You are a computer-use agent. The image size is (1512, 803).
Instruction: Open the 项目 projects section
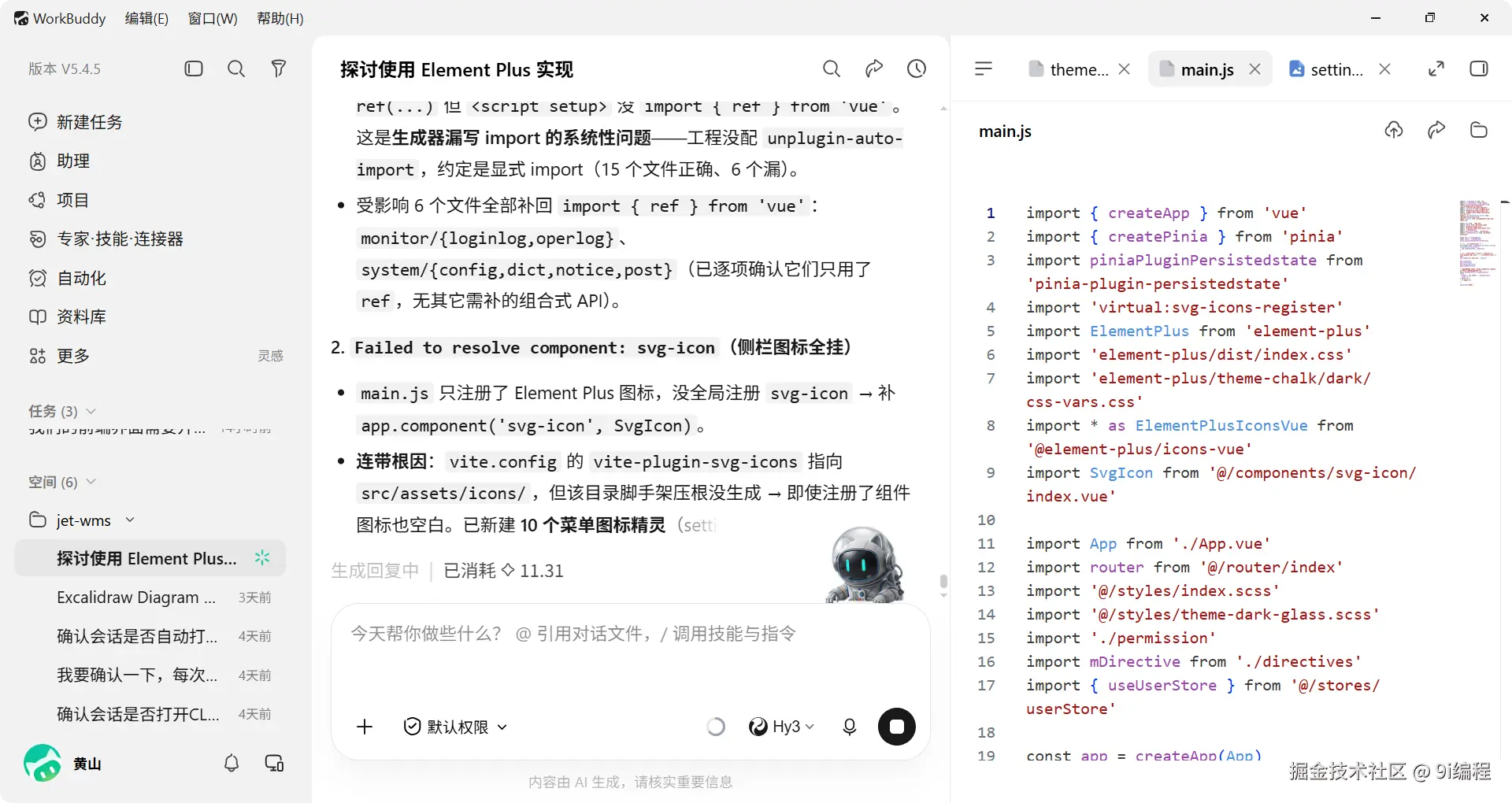click(x=59, y=200)
